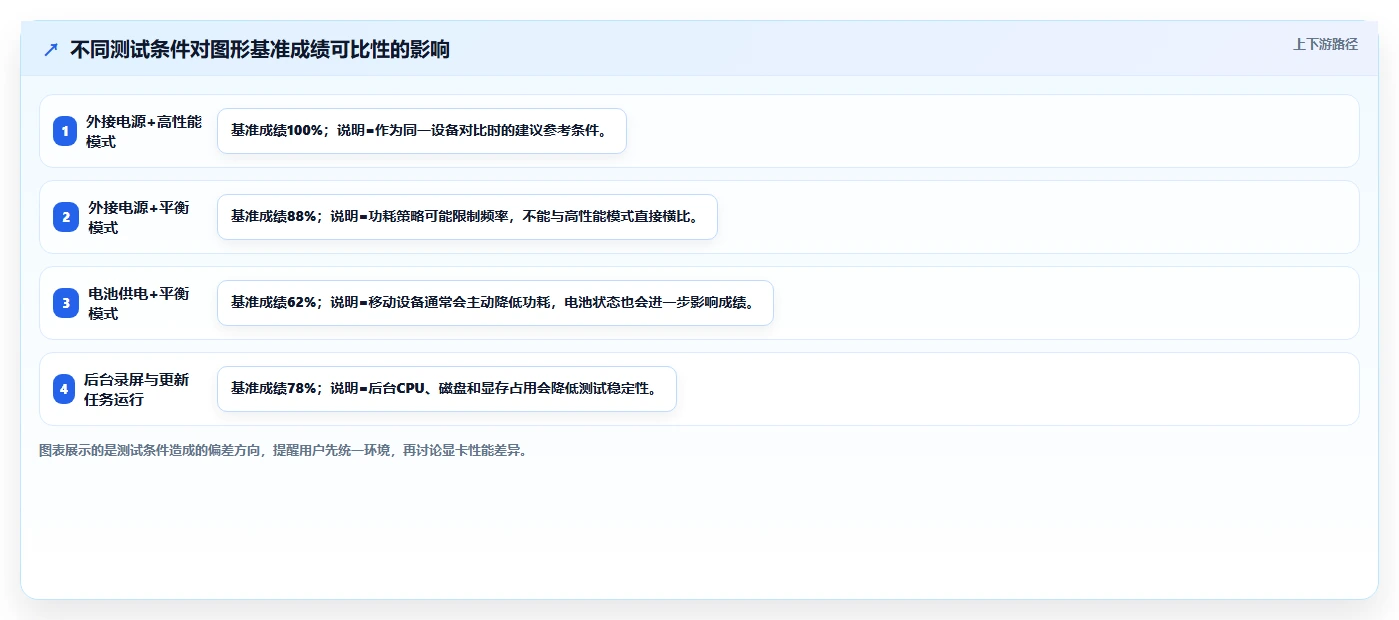Click the arrow icon beside the chart title
The height and width of the screenshot is (620, 1399).
[51, 50]
